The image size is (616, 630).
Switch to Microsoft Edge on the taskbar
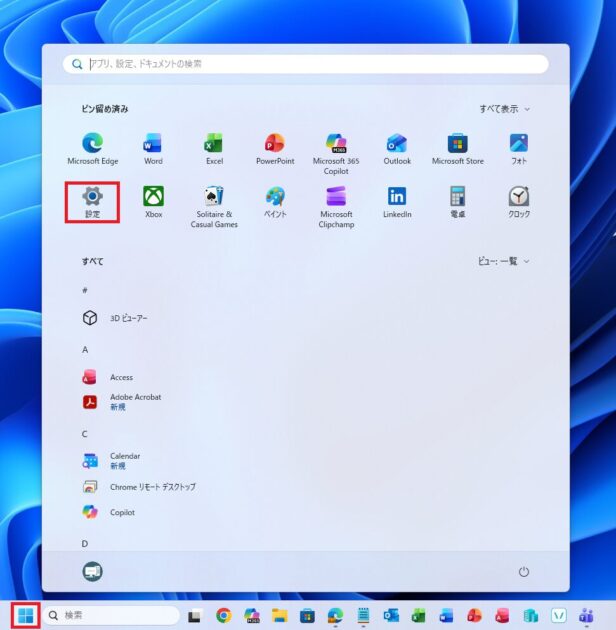pyautogui.click(x=335, y=615)
